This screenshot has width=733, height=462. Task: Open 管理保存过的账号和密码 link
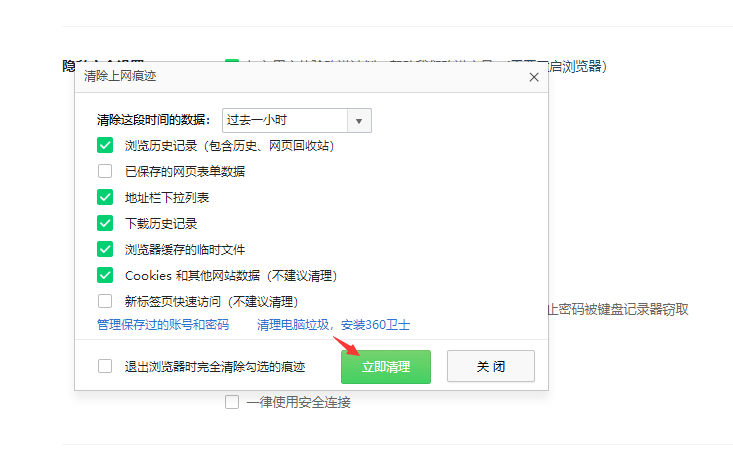pos(162,325)
